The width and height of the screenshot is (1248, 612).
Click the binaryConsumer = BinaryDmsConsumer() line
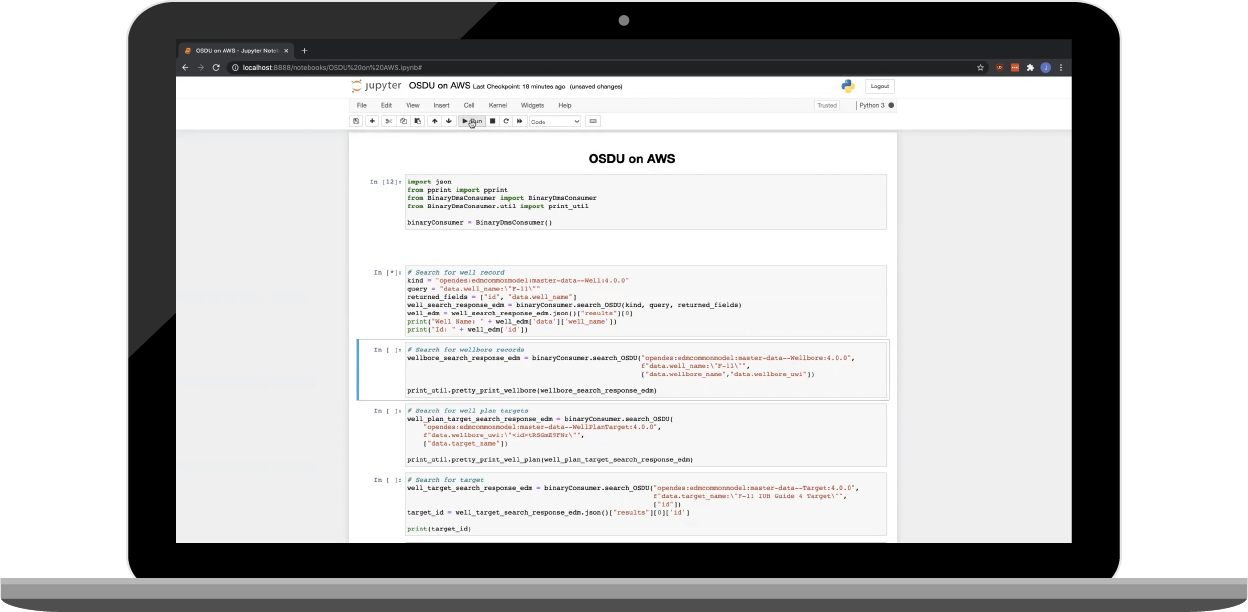(x=479, y=222)
